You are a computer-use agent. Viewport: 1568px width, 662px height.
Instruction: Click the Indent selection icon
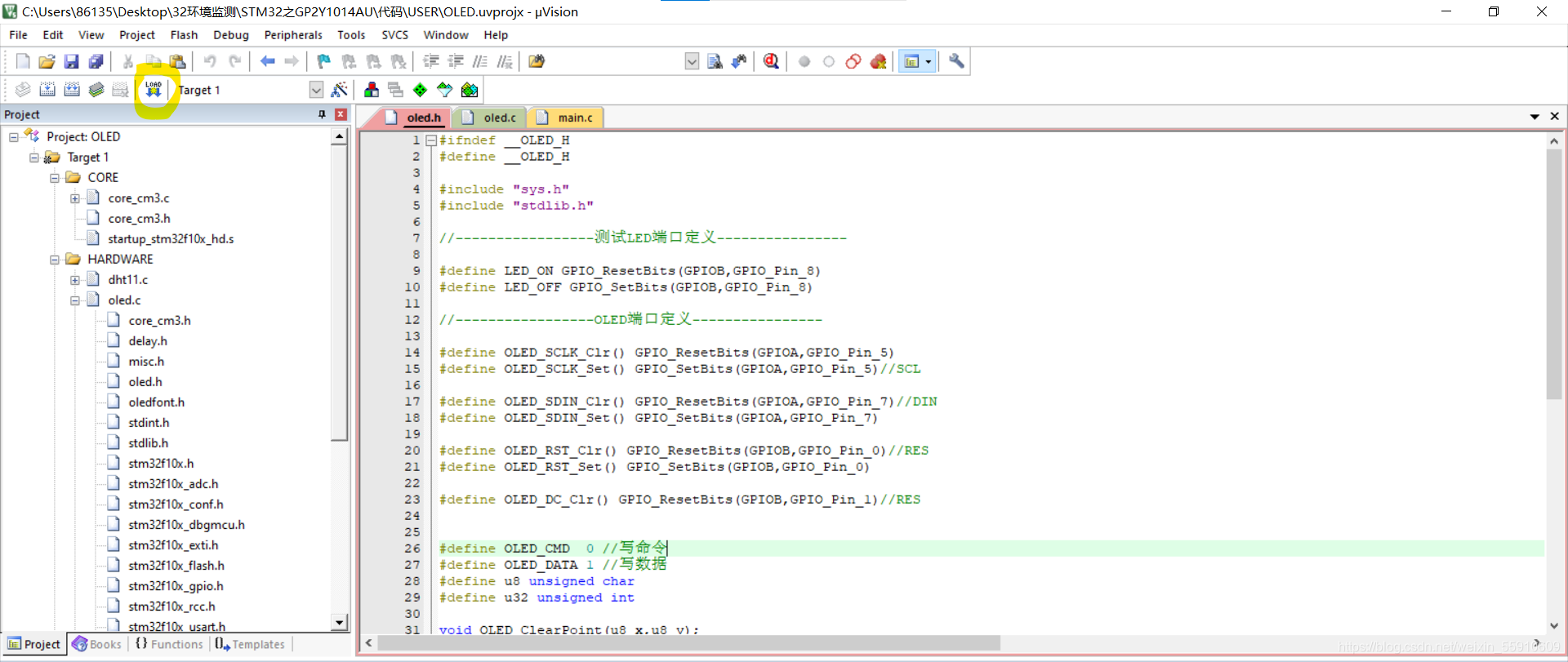[x=431, y=61]
